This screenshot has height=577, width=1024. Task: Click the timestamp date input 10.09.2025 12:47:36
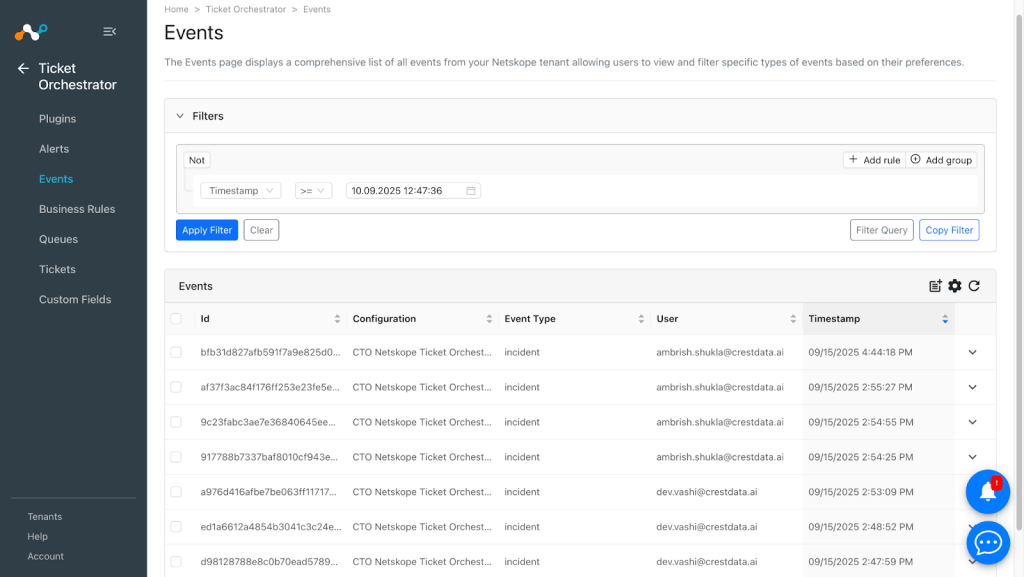413,191
